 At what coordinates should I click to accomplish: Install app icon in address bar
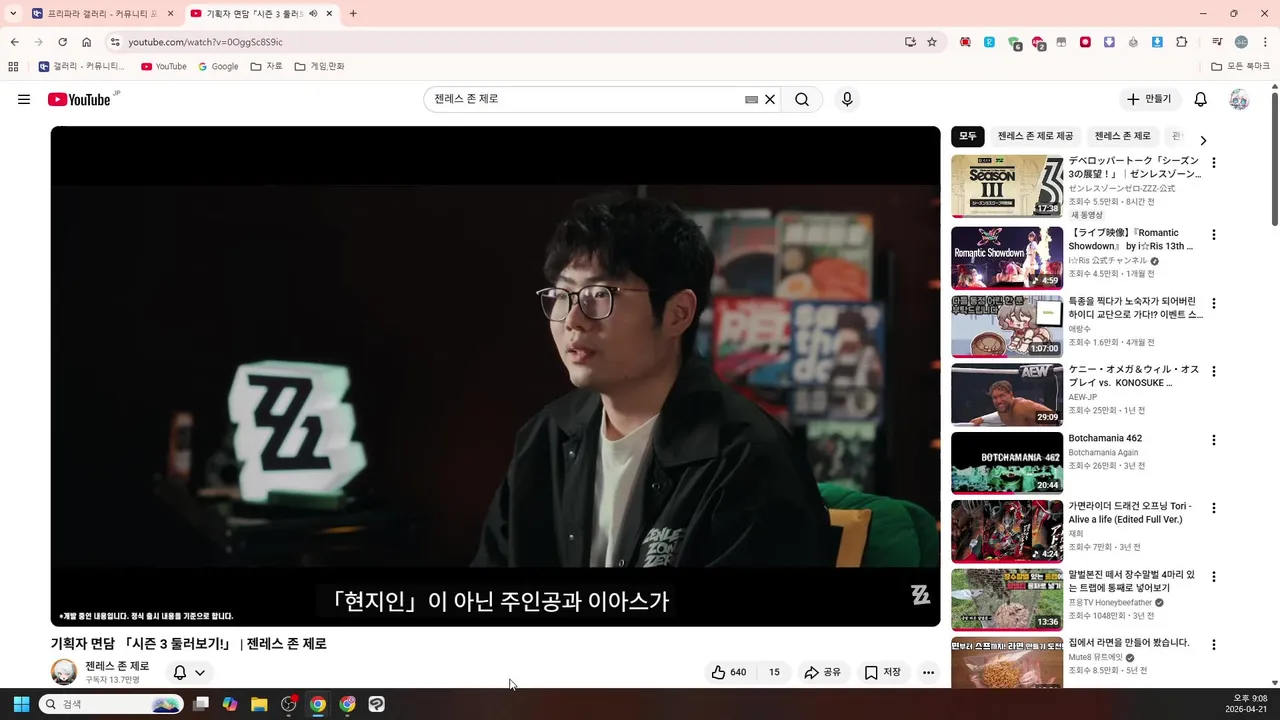coord(910,42)
